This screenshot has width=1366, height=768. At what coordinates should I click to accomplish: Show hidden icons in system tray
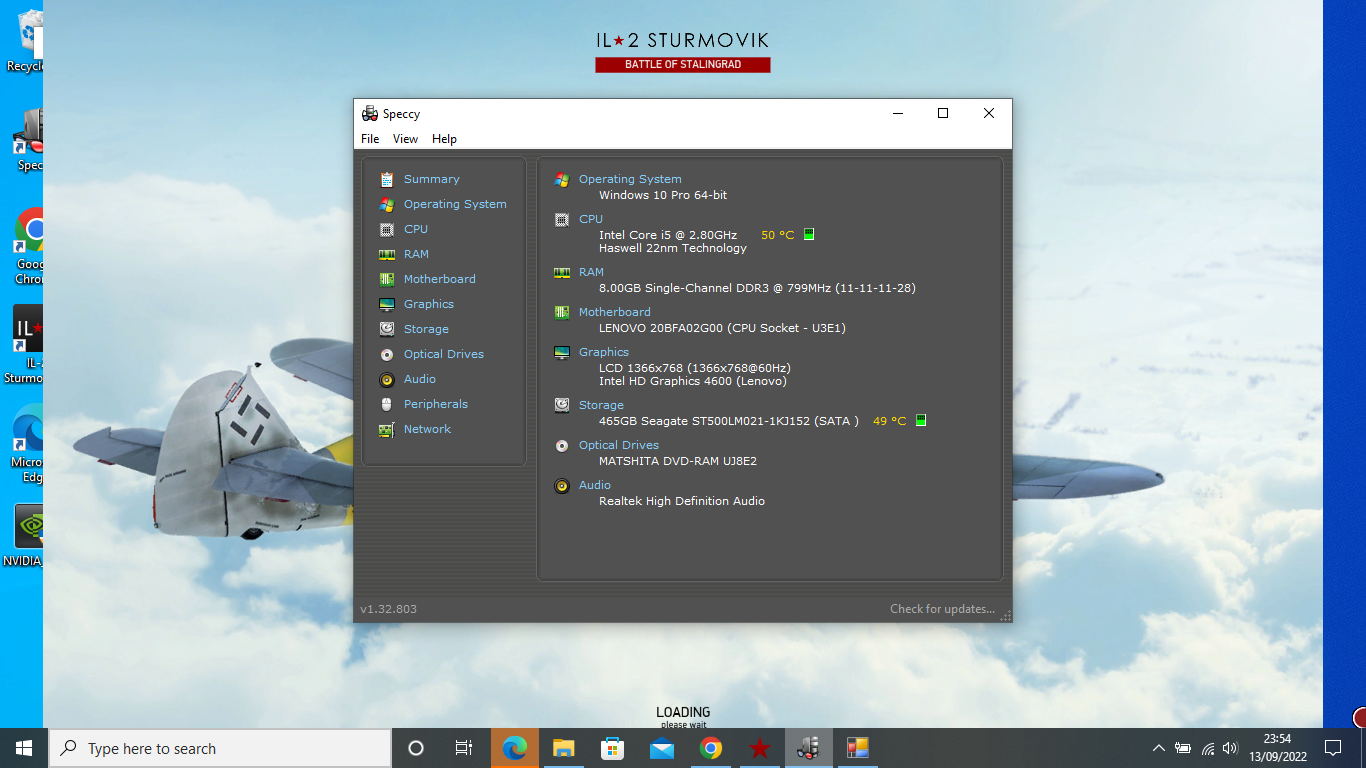(x=1158, y=748)
